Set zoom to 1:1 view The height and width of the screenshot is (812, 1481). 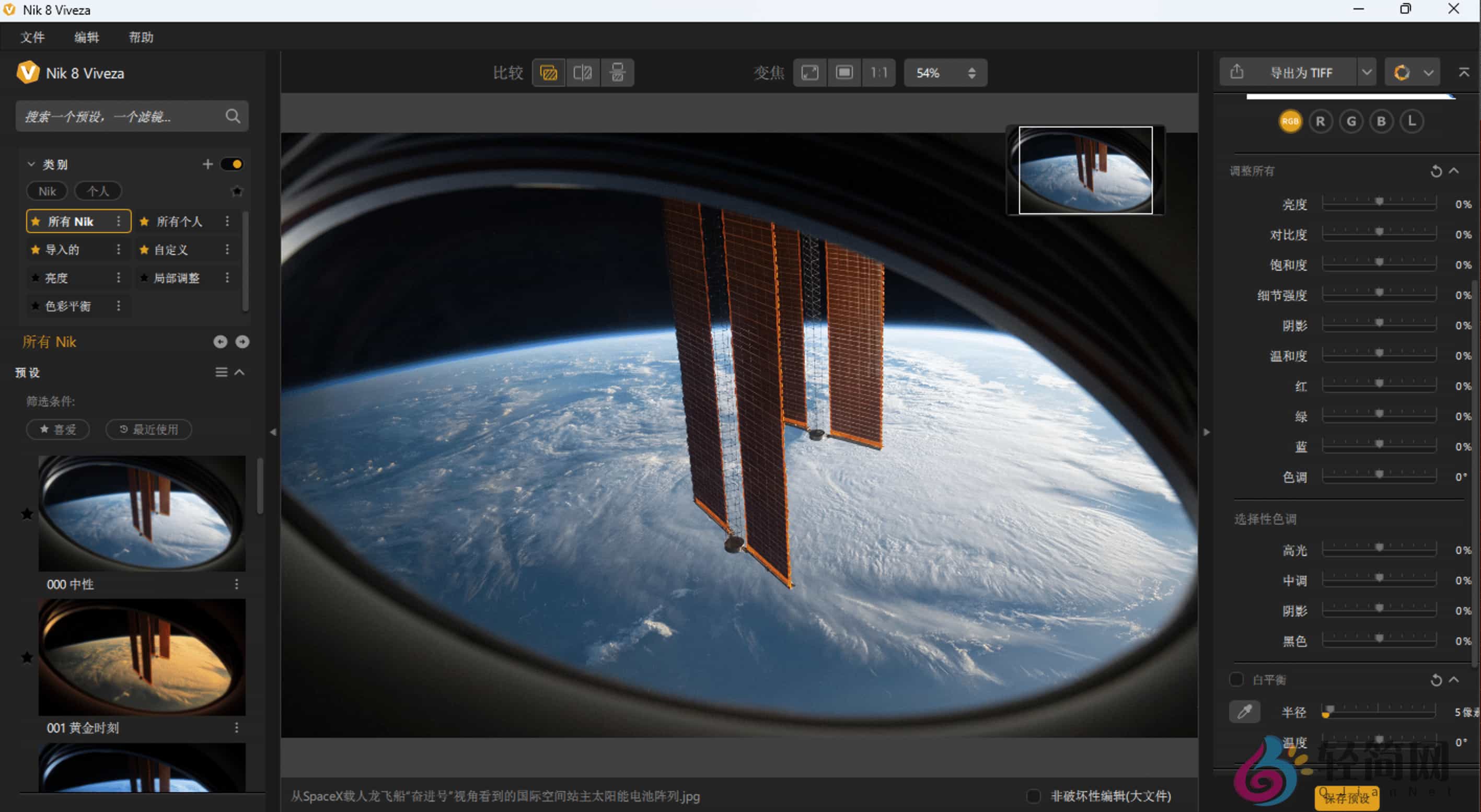[x=878, y=73]
